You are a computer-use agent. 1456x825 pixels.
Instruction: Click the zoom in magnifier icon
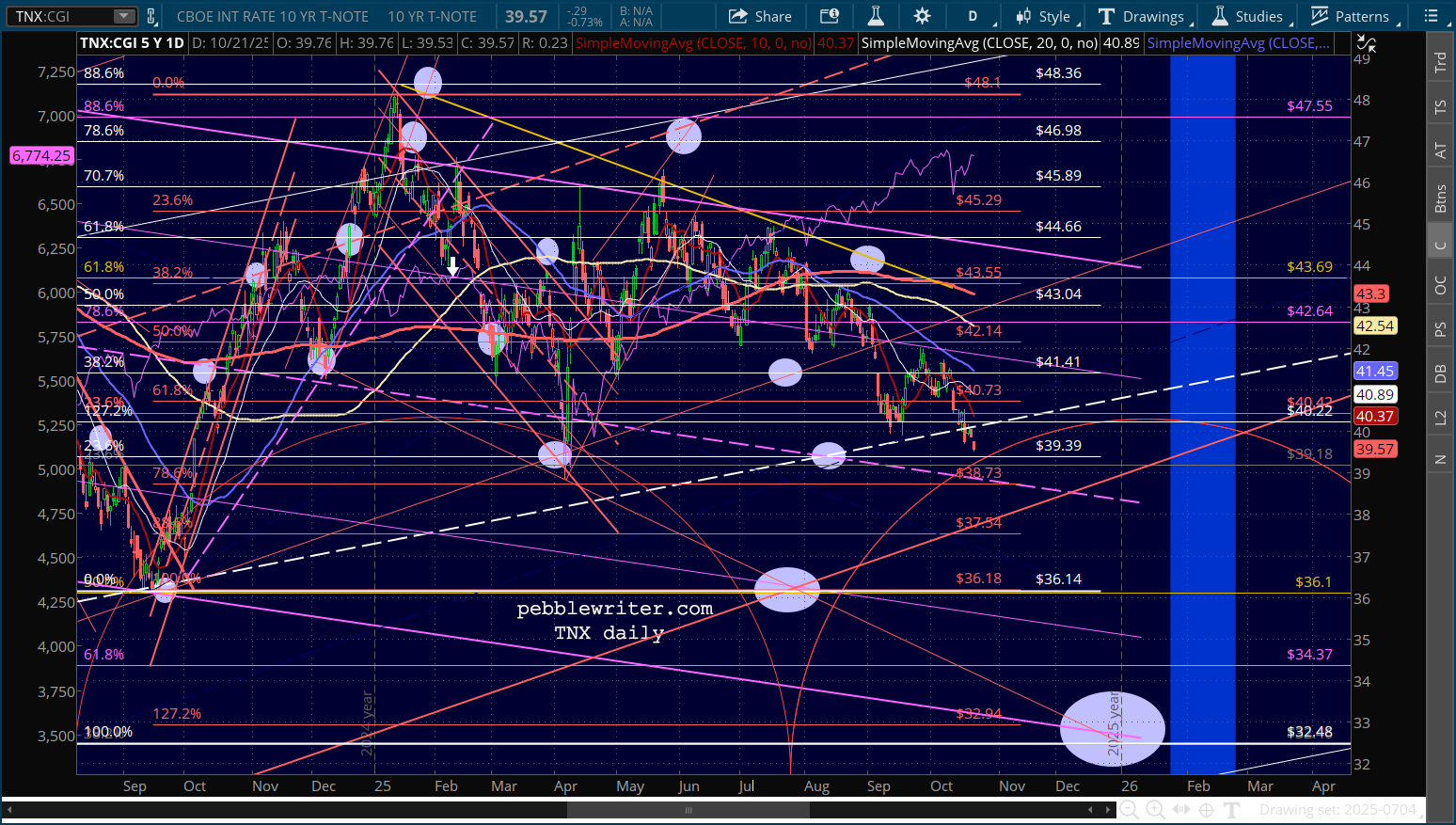point(1155,809)
